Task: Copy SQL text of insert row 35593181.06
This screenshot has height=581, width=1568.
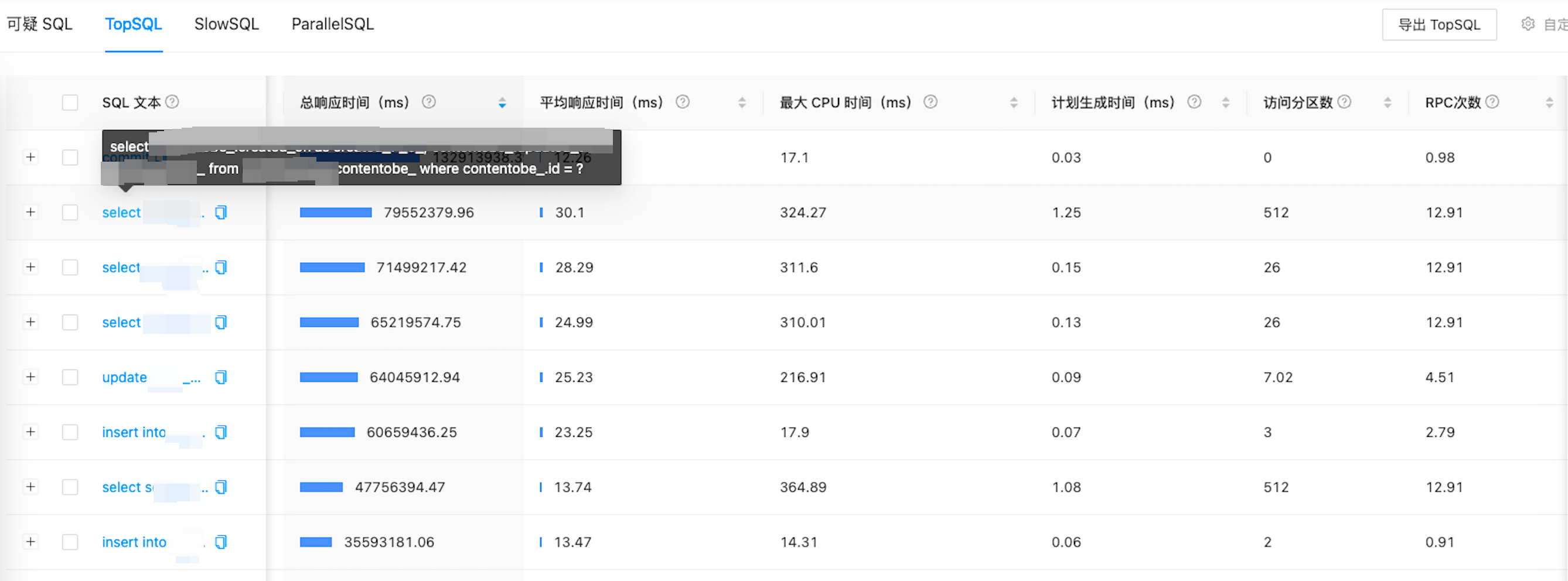Action: point(221,542)
